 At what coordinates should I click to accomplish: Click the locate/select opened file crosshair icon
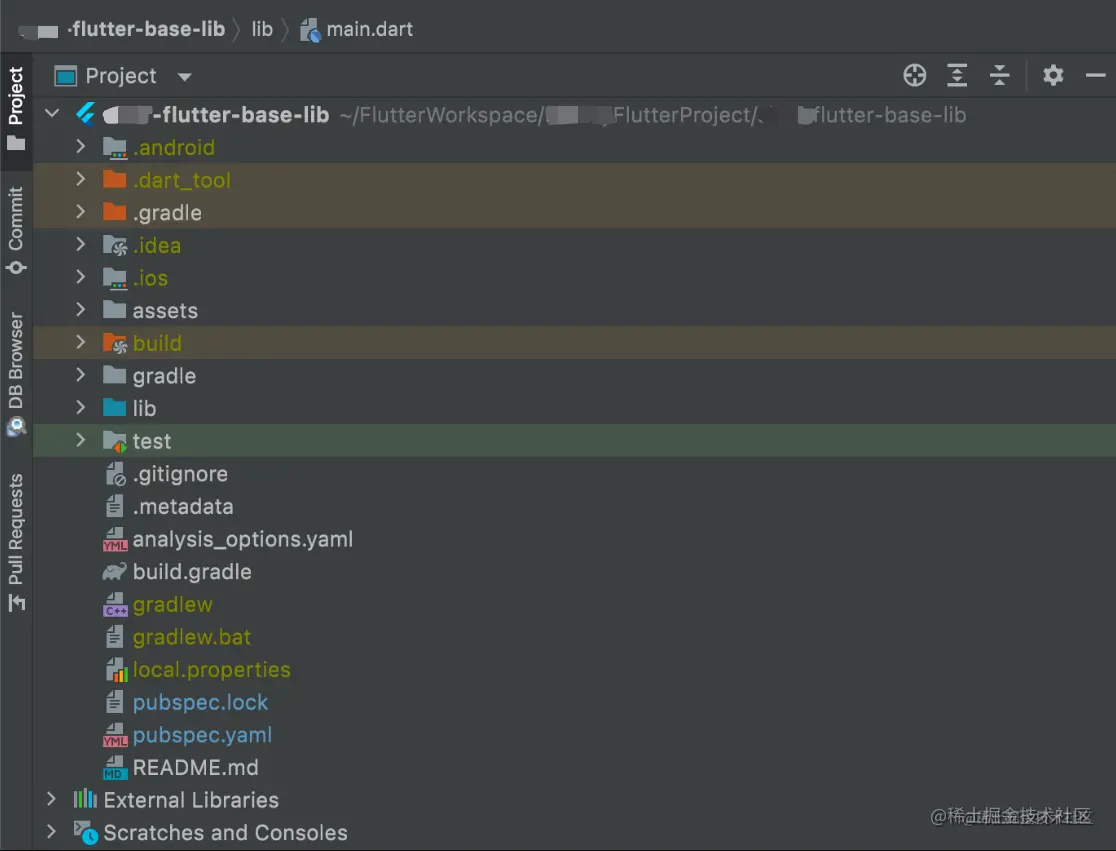point(914,75)
